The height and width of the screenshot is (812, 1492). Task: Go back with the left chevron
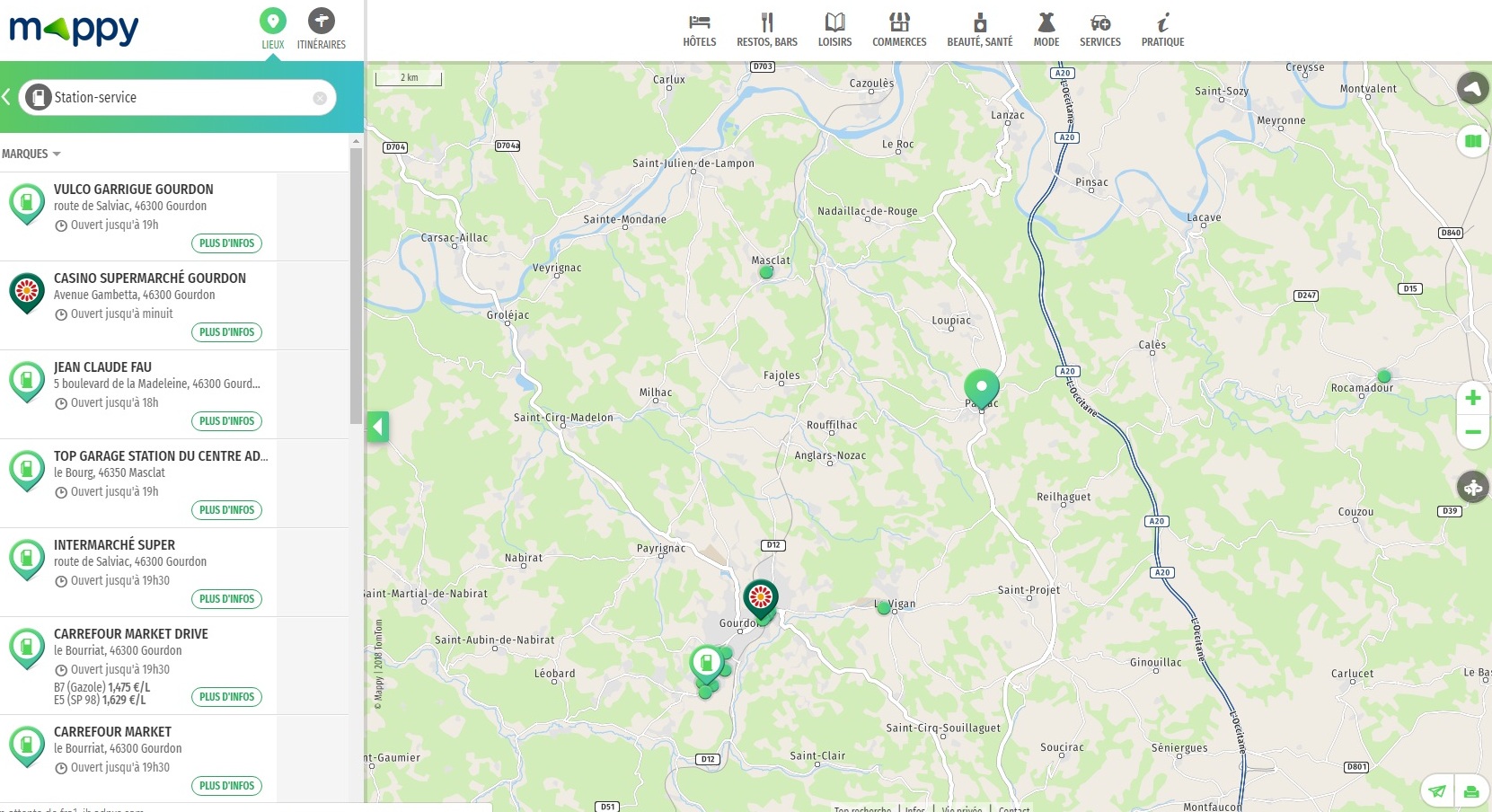tap(6, 97)
